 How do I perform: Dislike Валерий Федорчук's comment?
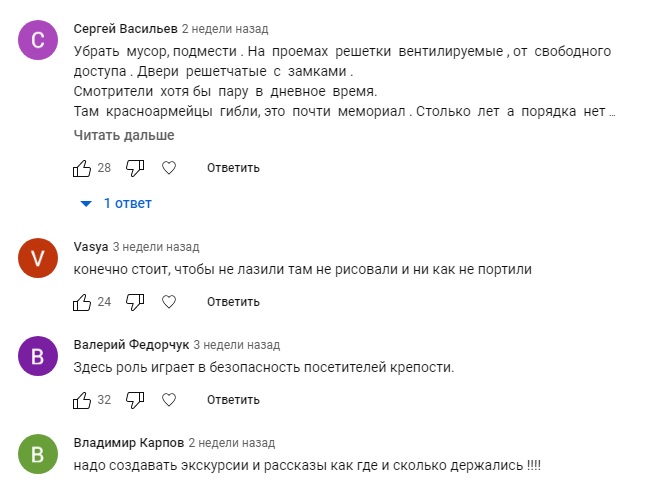pos(136,401)
